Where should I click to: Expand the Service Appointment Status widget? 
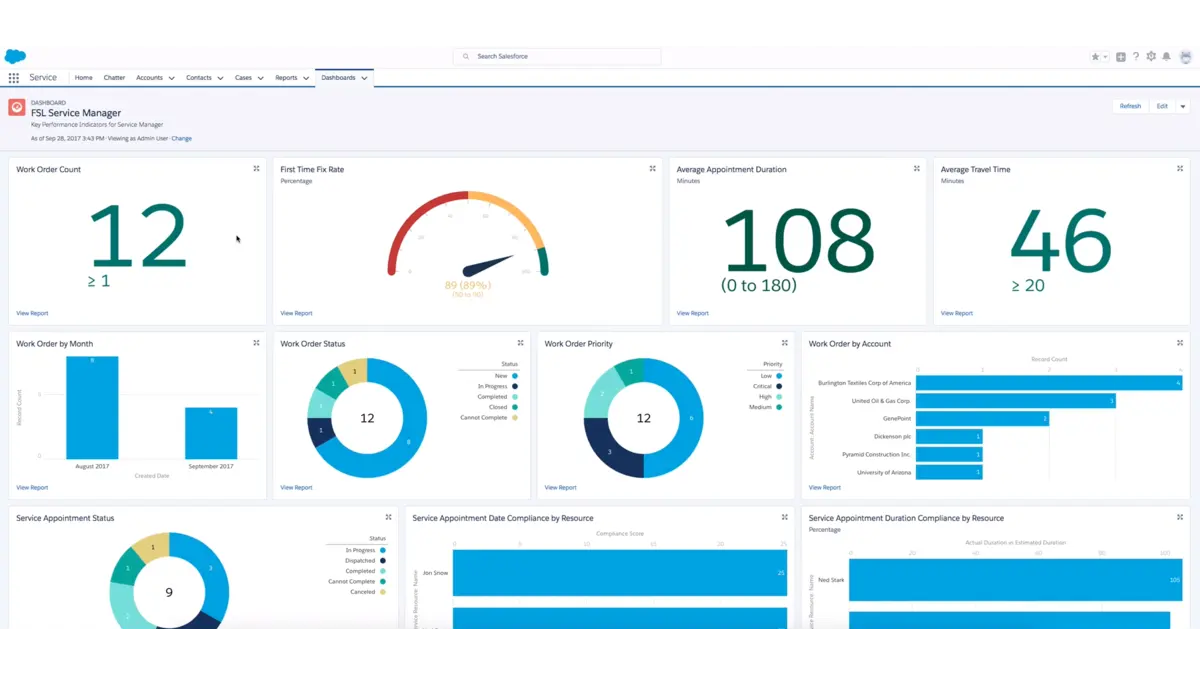(x=388, y=517)
